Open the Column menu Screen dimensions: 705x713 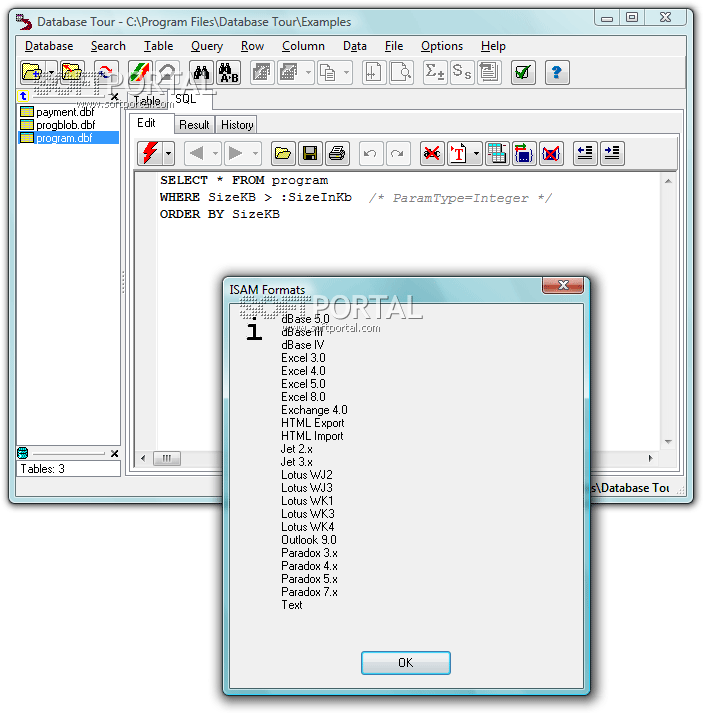click(303, 46)
